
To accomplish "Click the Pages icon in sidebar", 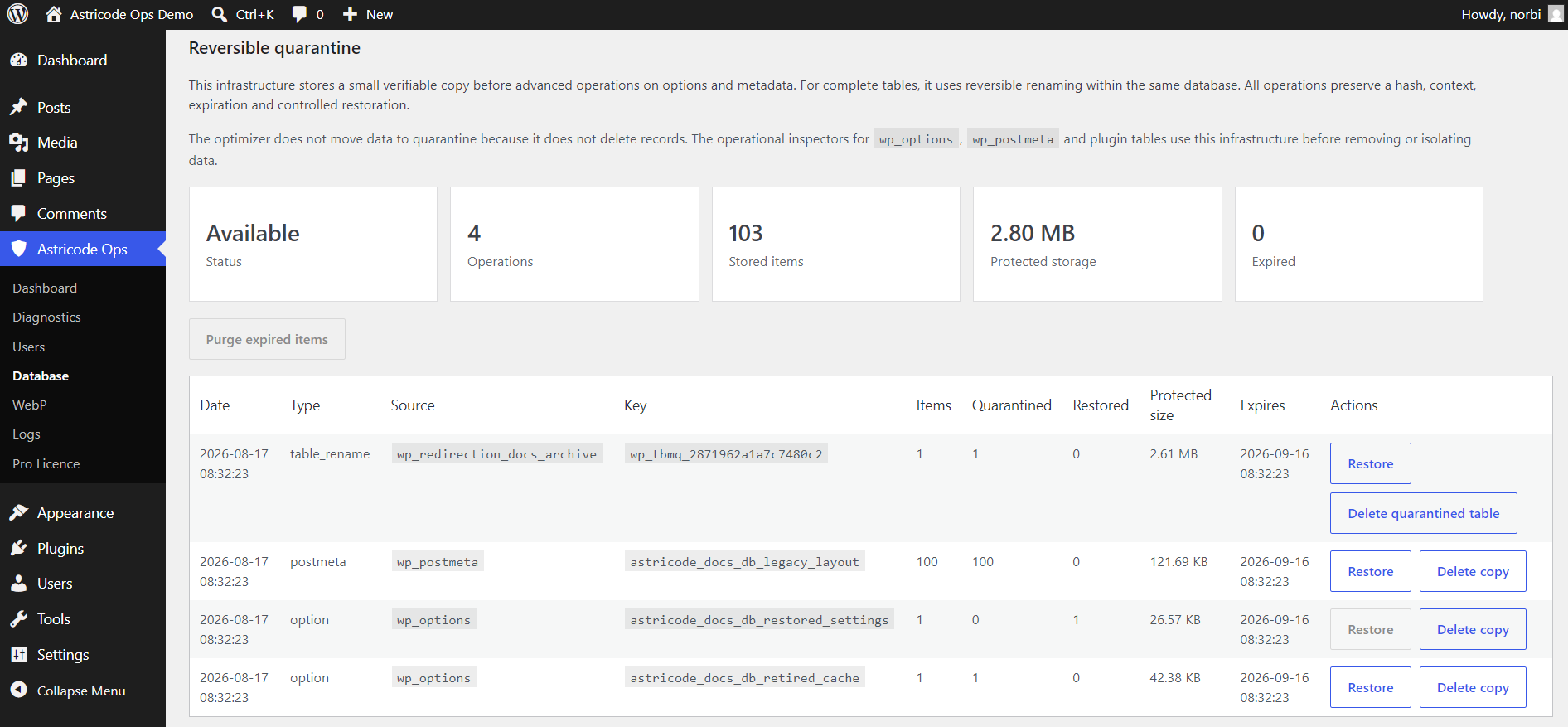I will click(x=18, y=178).
